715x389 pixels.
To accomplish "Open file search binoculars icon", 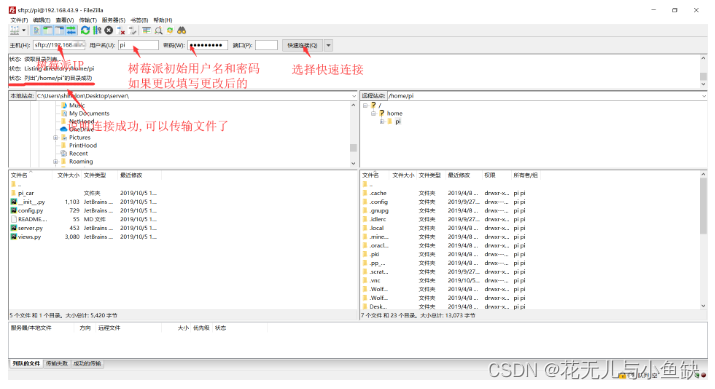I will click(182, 31).
